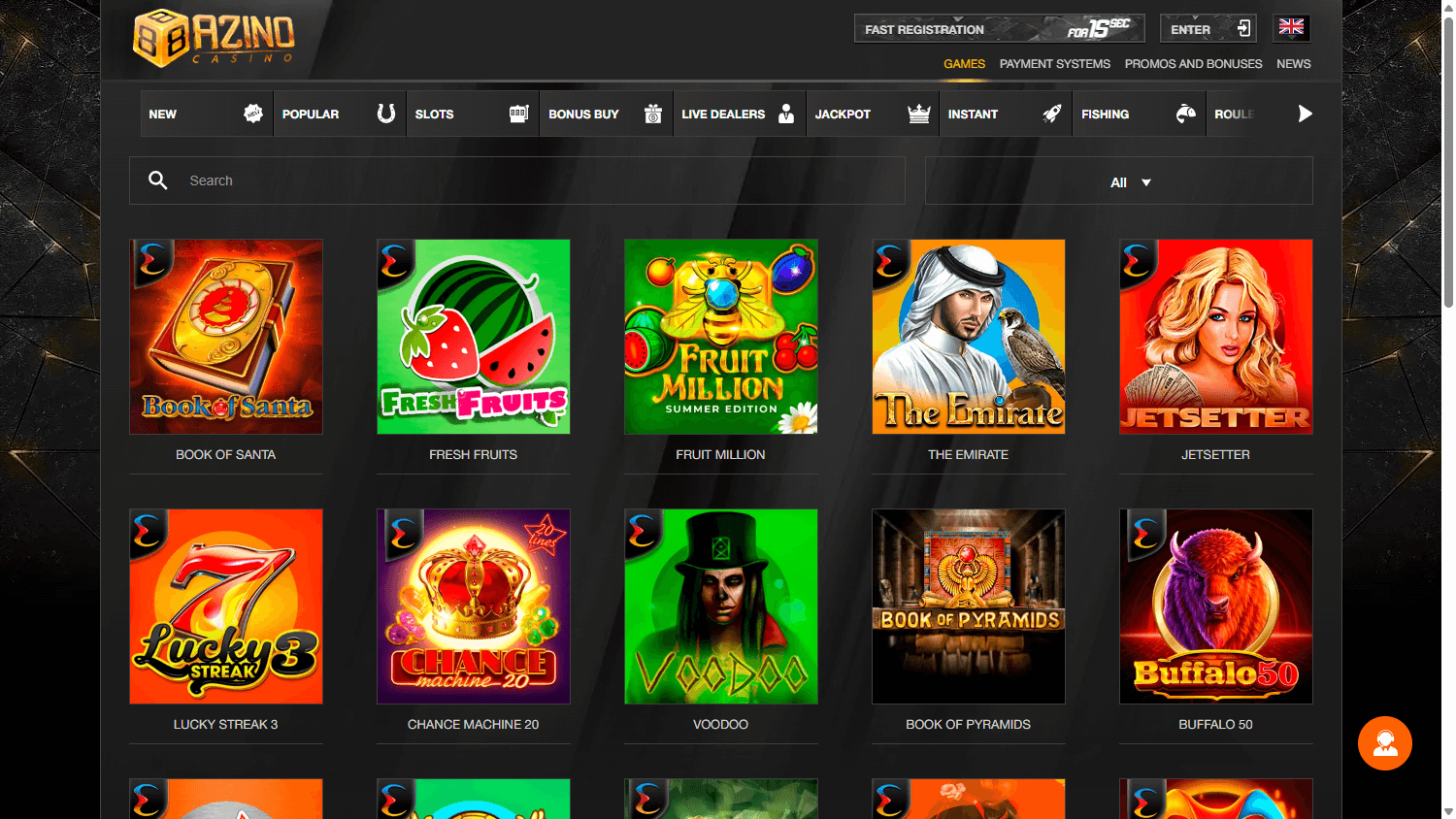
Task: Select the Popular horseshoe category icon
Action: pos(384,113)
